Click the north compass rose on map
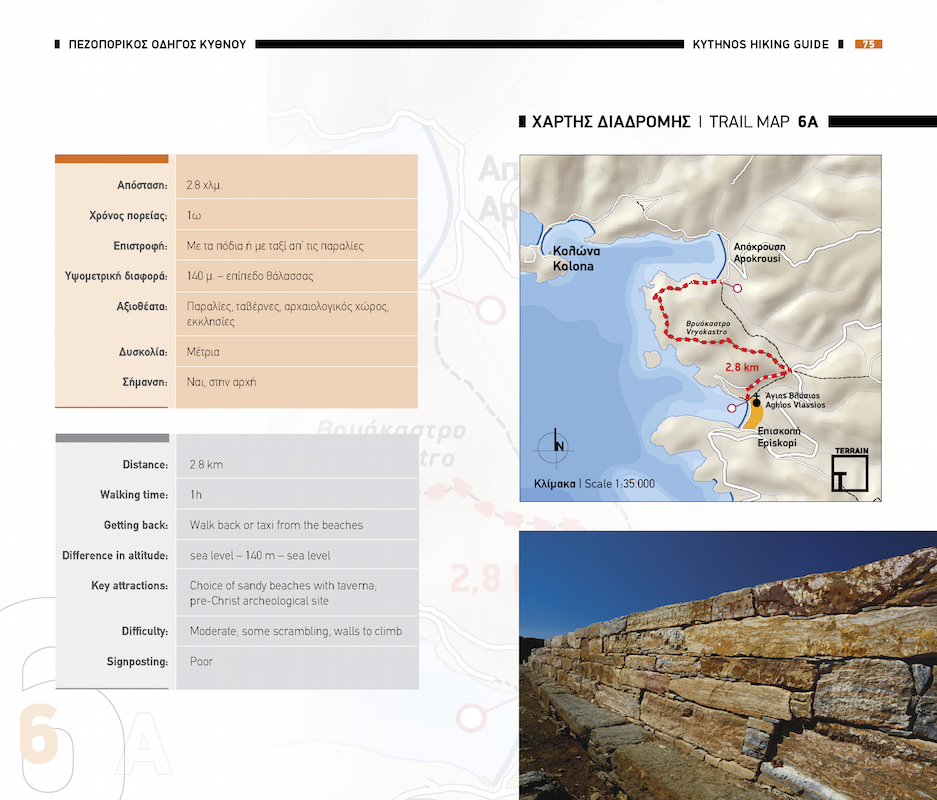 coord(557,445)
